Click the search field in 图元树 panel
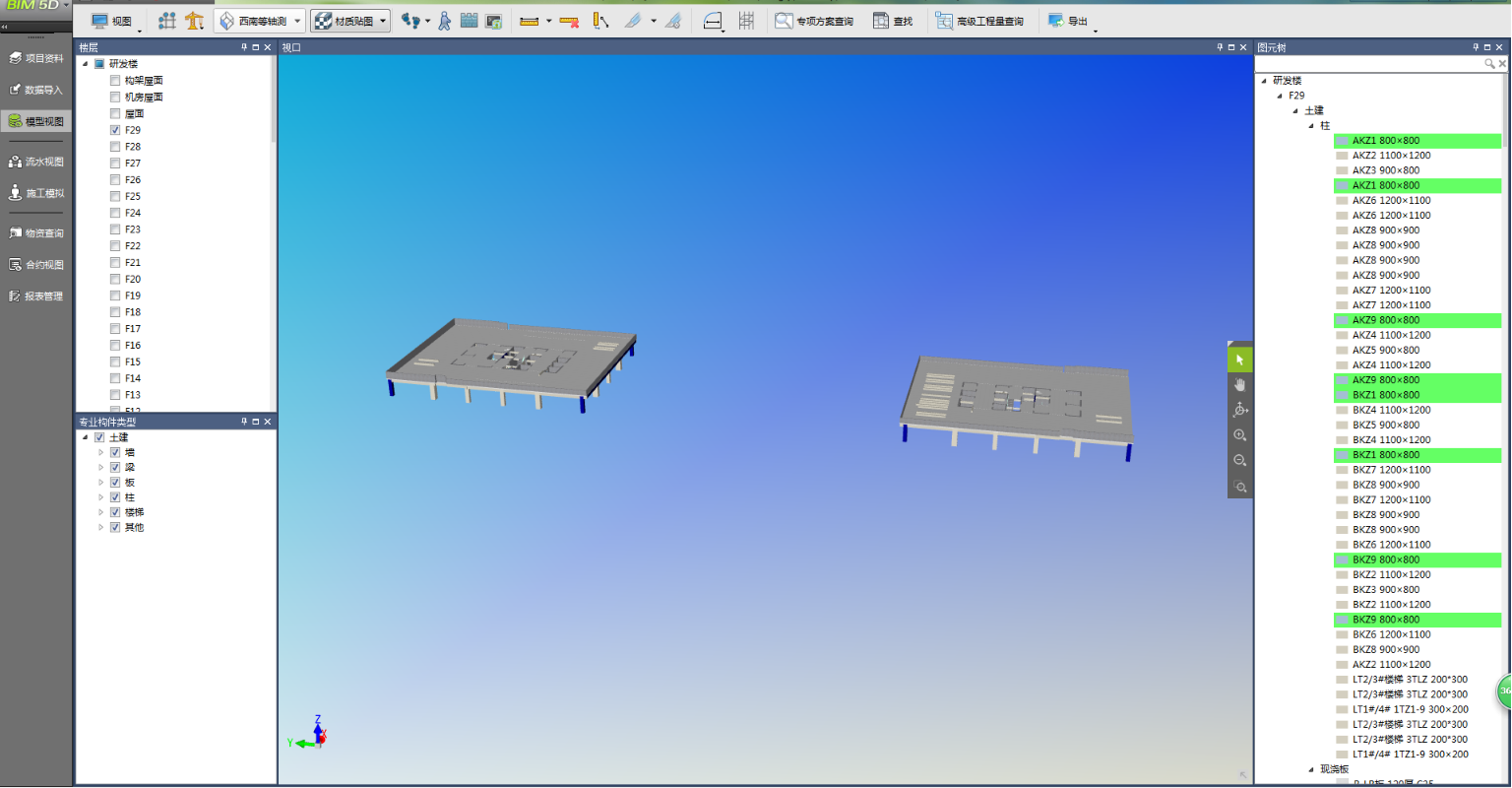This screenshot has height=788, width=1512. point(1369,63)
